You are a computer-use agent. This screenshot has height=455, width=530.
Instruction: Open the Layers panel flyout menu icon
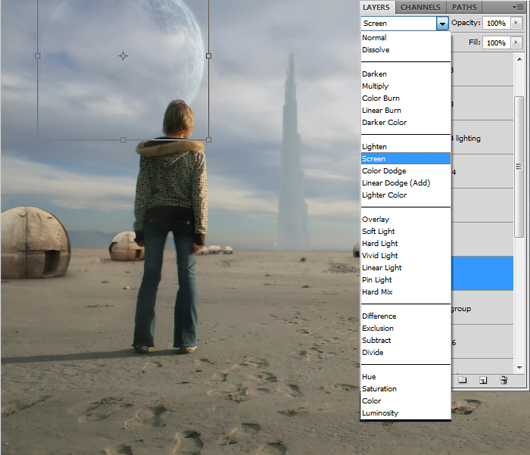pyautogui.click(x=517, y=7)
